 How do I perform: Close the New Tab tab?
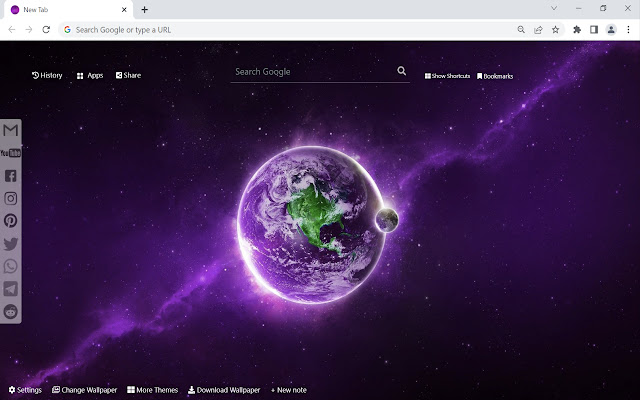pyautogui.click(x=124, y=9)
